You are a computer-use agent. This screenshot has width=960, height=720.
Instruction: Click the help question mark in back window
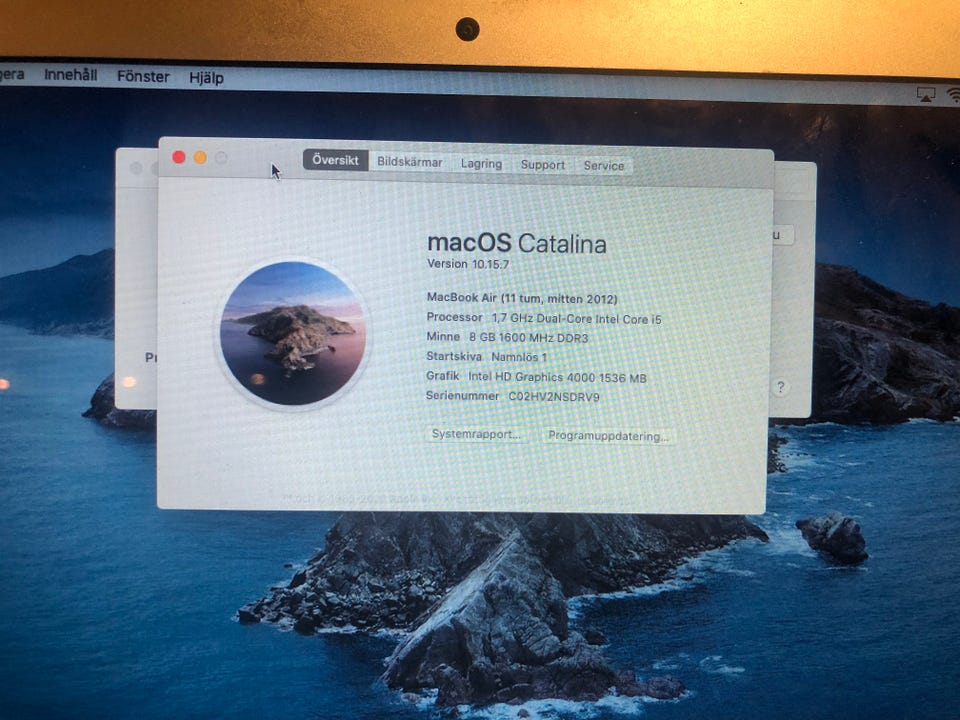click(x=780, y=387)
